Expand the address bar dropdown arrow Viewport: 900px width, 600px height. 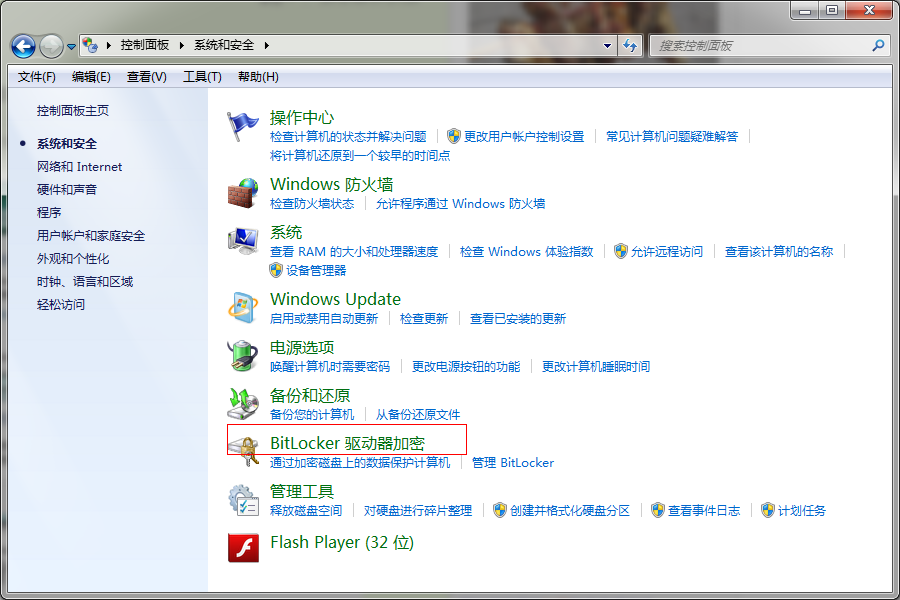click(x=608, y=45)
